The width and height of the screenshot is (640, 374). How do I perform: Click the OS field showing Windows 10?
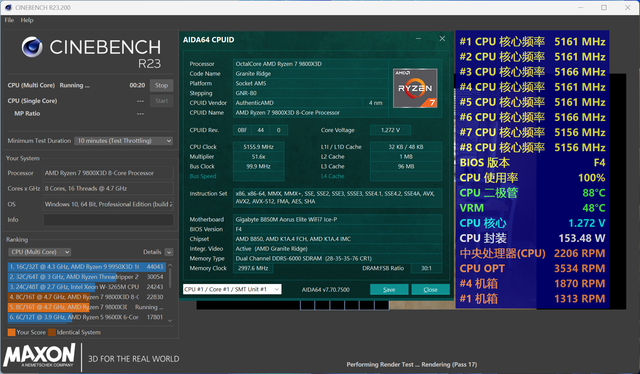coord(108,204)
